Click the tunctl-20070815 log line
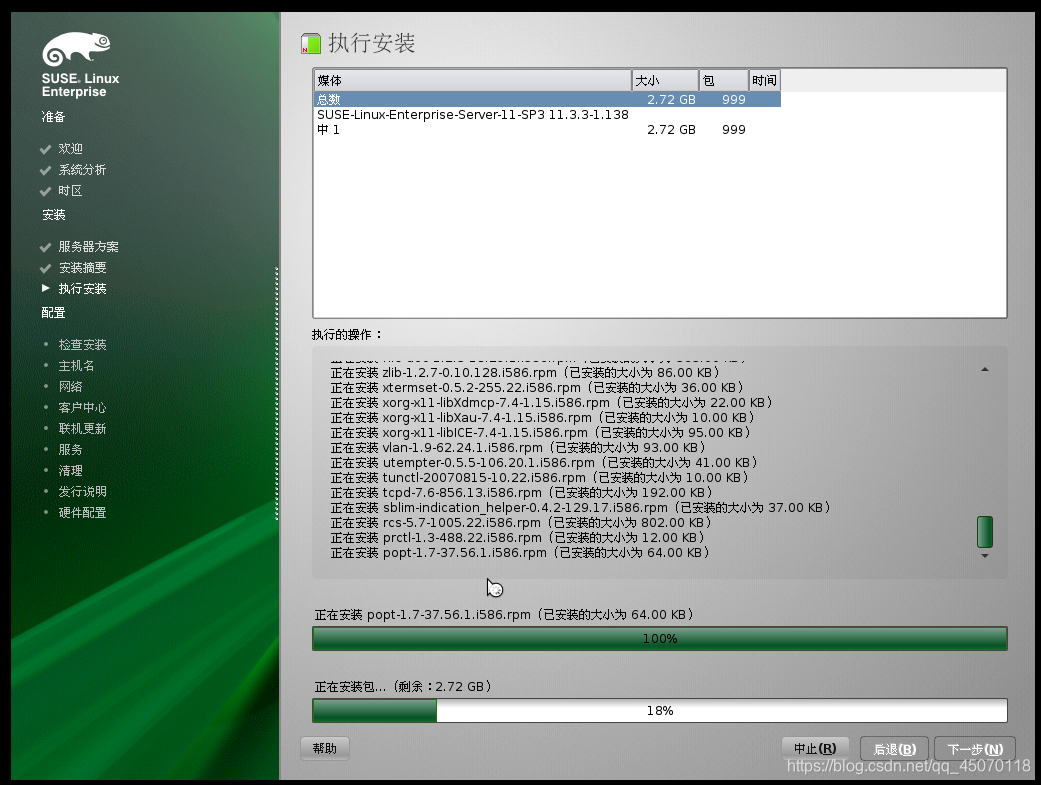 click(x=540, y=478)
